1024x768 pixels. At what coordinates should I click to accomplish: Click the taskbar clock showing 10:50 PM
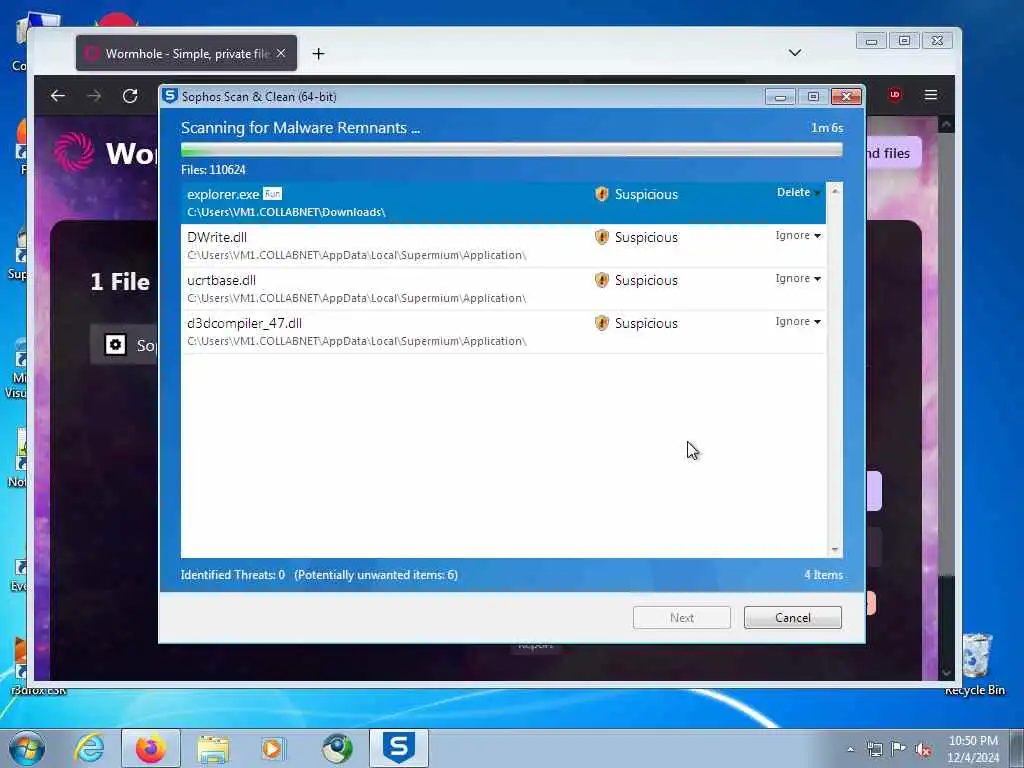pos(973,748)
